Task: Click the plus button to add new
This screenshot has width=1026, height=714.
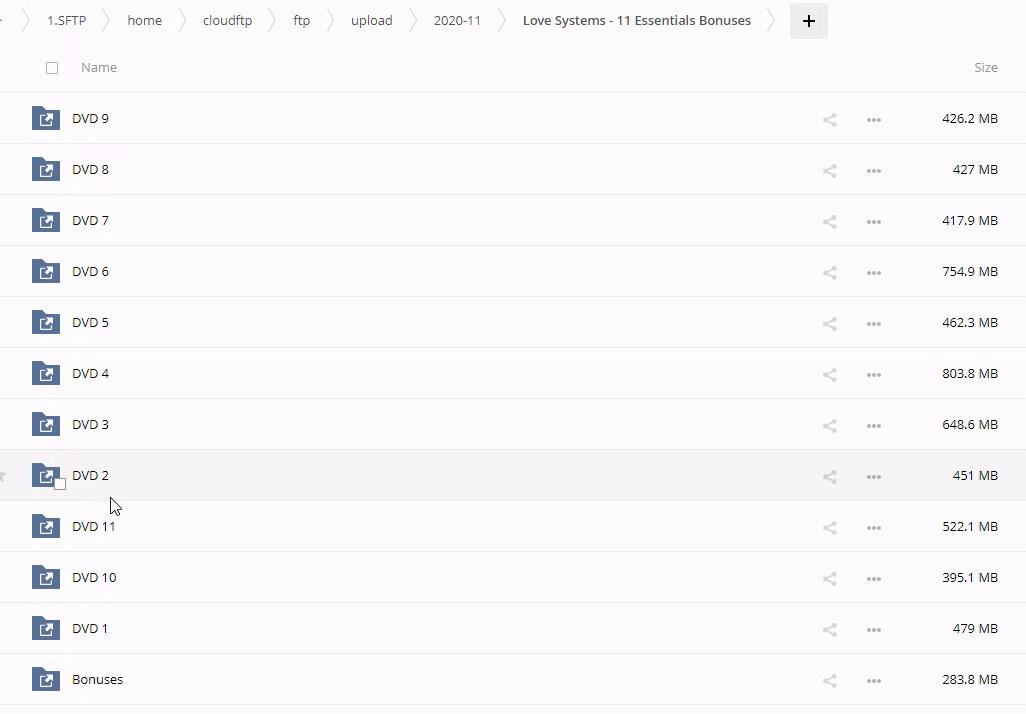Action: pos(808,21)
